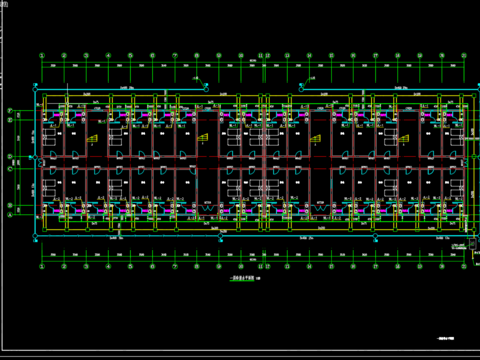480x360 pixels.
Task: Click the equipment box at the plan's lower-right corner
Action: 472,244
